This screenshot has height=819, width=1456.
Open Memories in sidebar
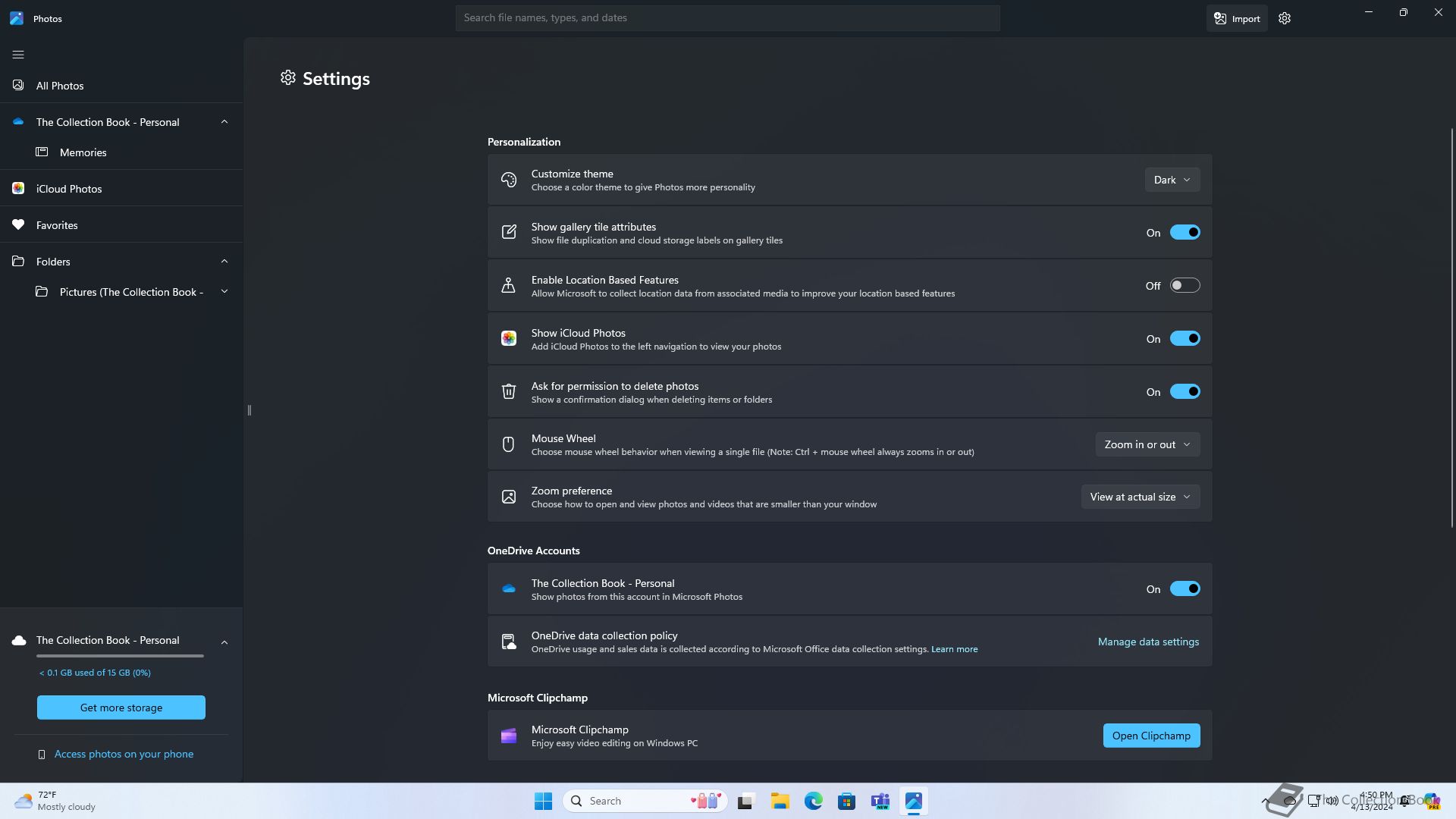point(121,152)
